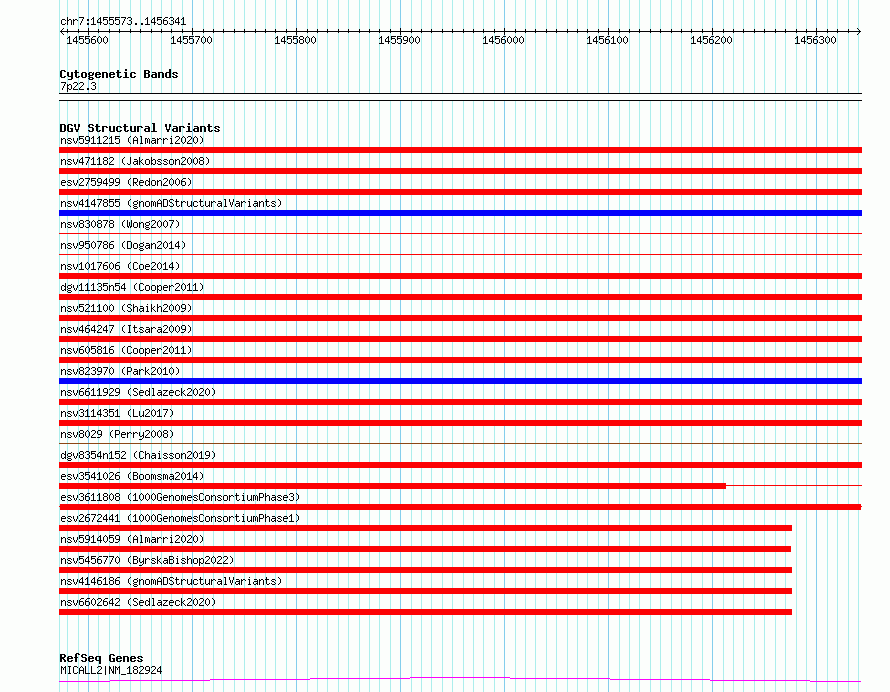
Task: Click the blue bar under nsv823970 (Park2010)
Action: tap(460, 381)
